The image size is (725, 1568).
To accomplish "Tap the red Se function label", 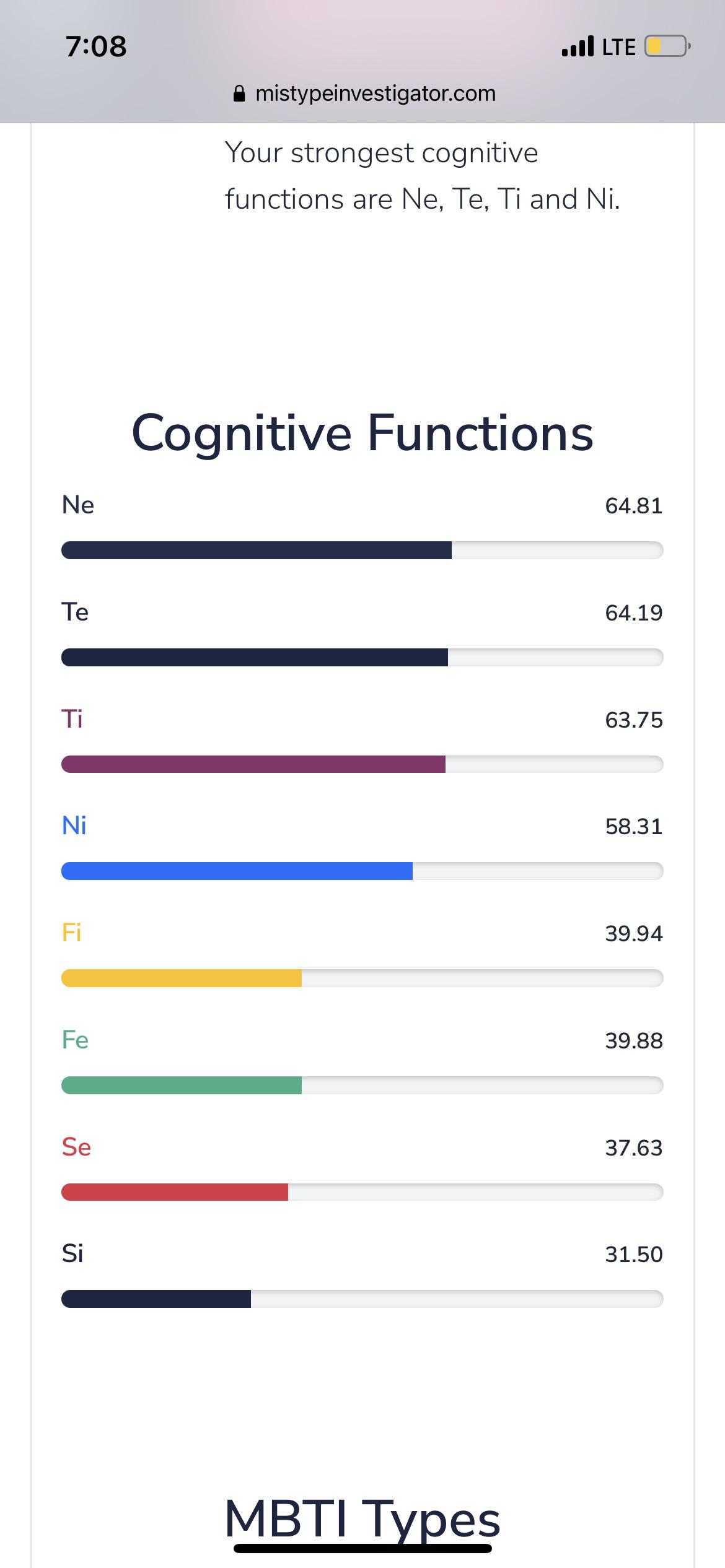I will pyautogui.click(x=76, y=1147).
